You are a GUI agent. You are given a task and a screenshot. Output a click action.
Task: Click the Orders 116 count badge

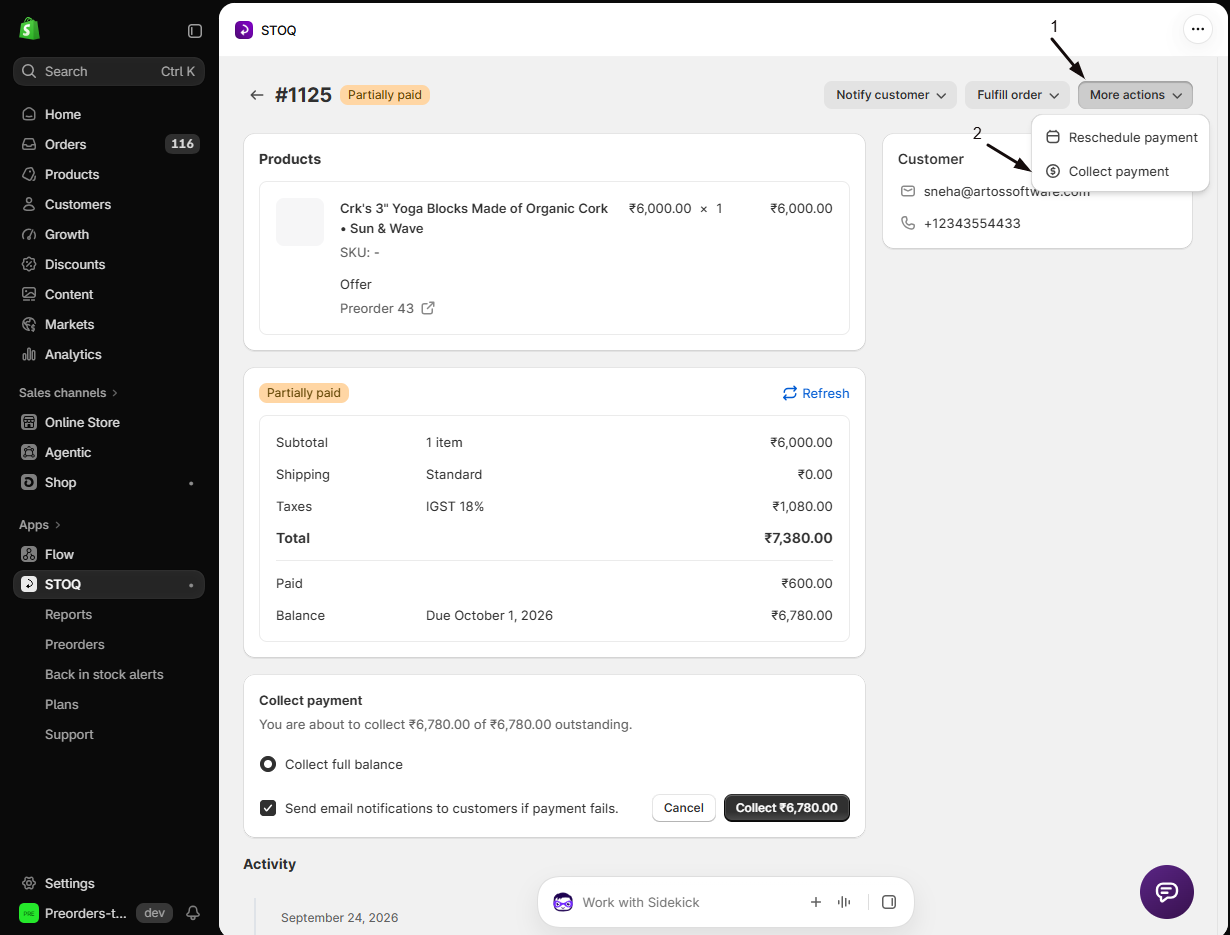coord(182,144)
